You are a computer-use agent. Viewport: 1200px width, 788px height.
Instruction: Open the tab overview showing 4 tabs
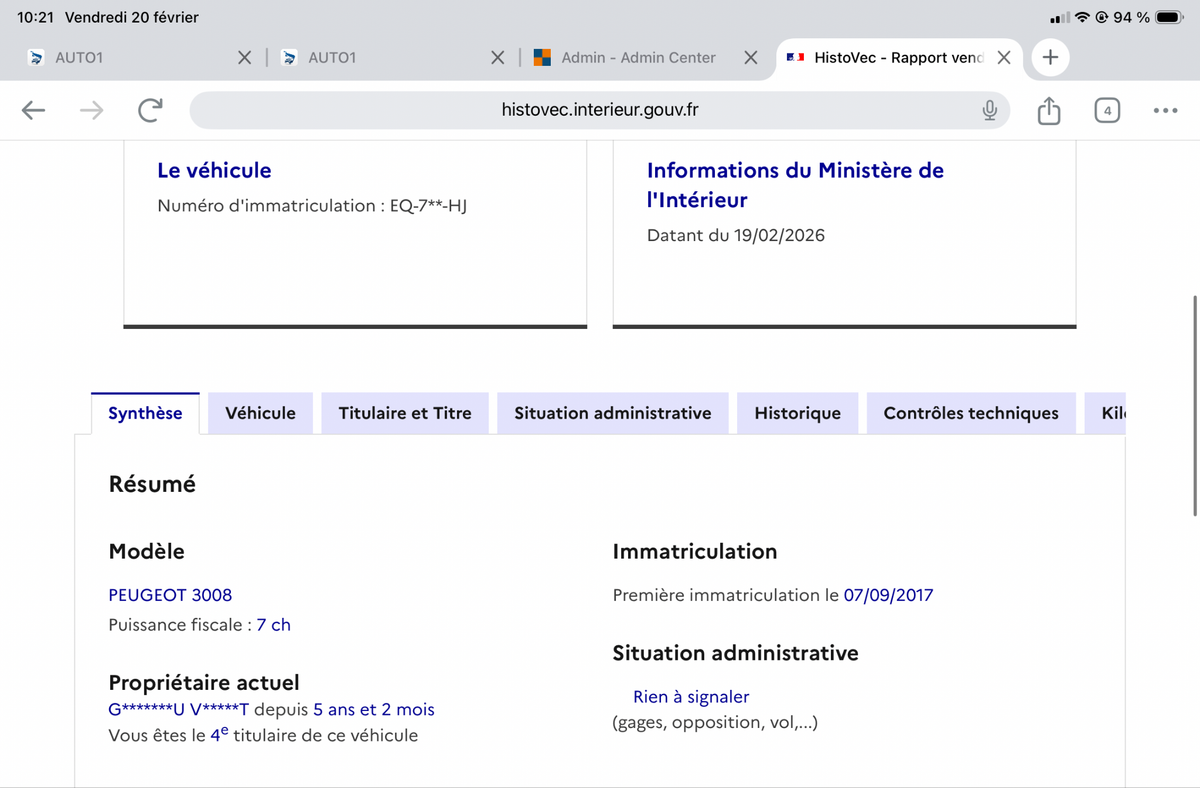click(x=1106, y=110)
